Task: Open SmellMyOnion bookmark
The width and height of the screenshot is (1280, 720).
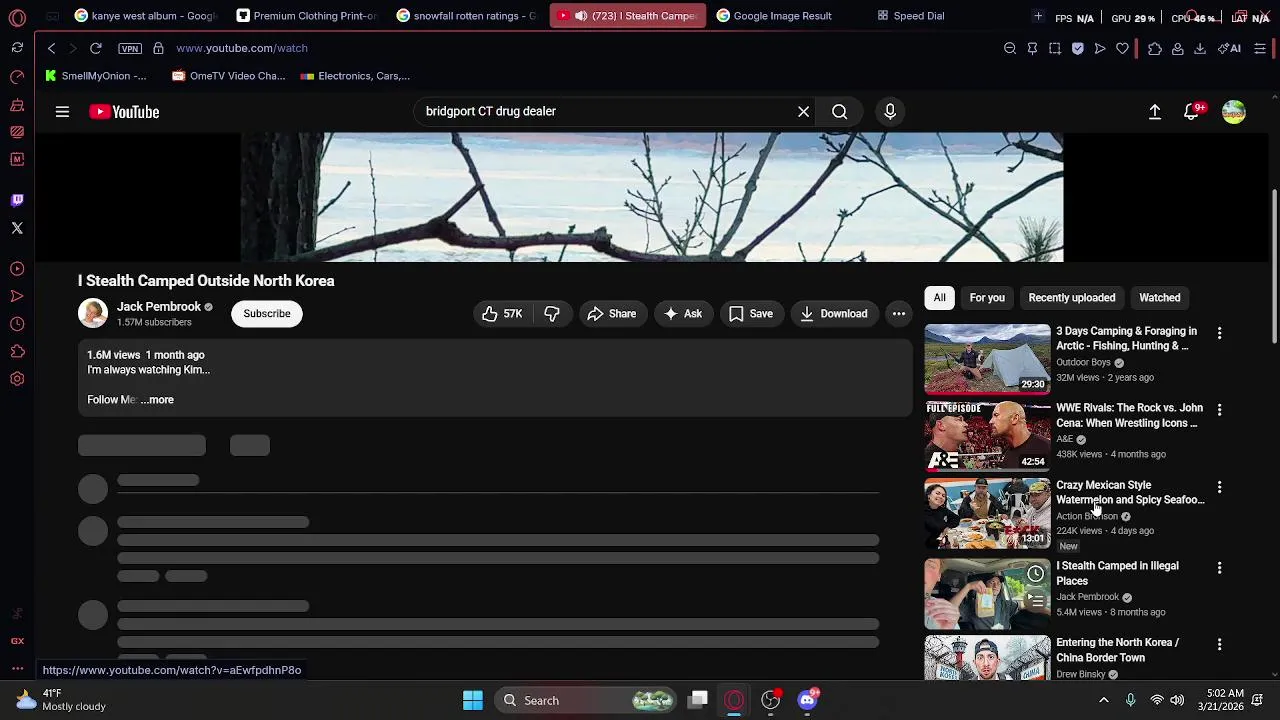Action: coord(96,76)
